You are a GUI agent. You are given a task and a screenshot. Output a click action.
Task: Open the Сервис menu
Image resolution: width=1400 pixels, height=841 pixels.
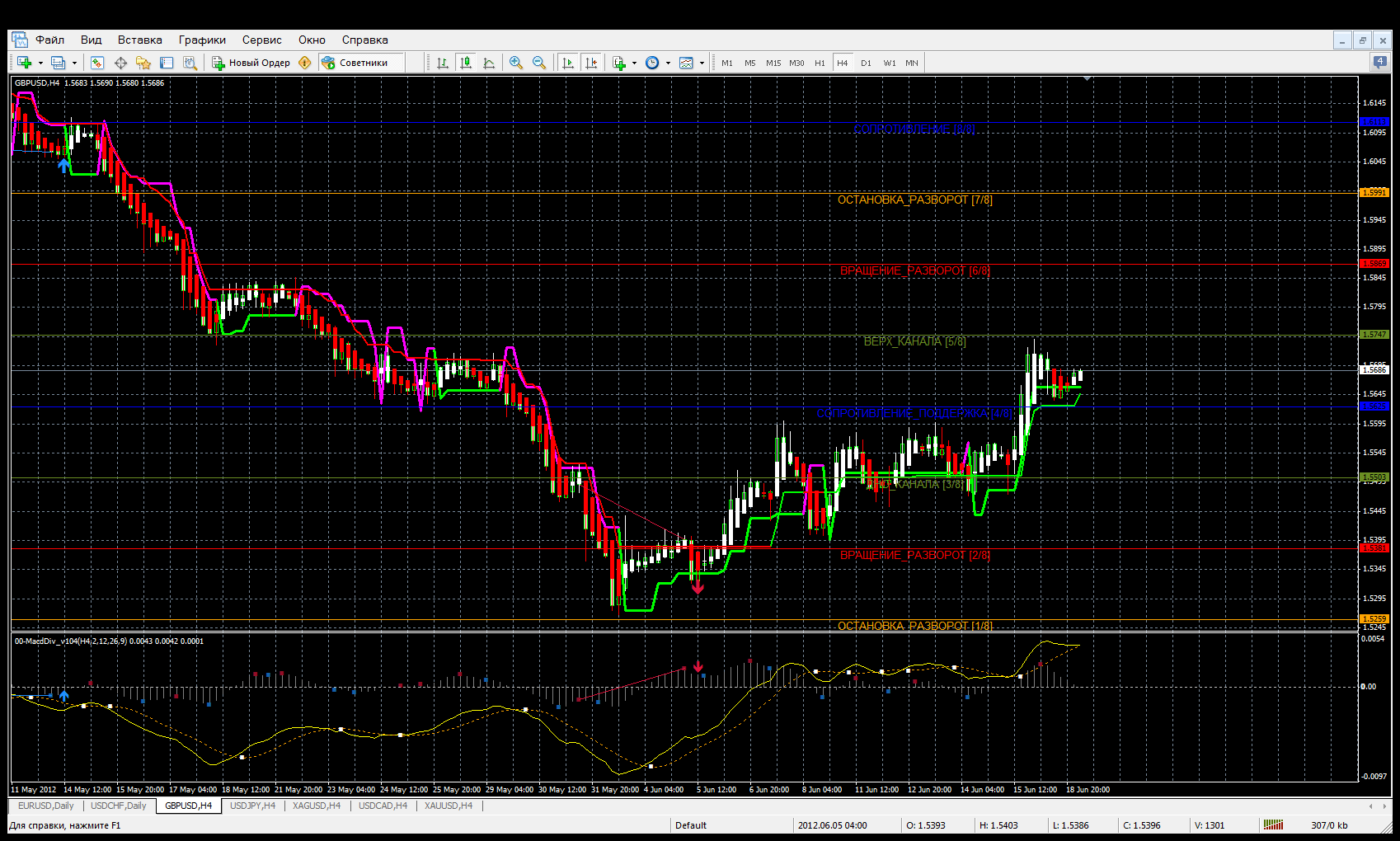[261, 40]
